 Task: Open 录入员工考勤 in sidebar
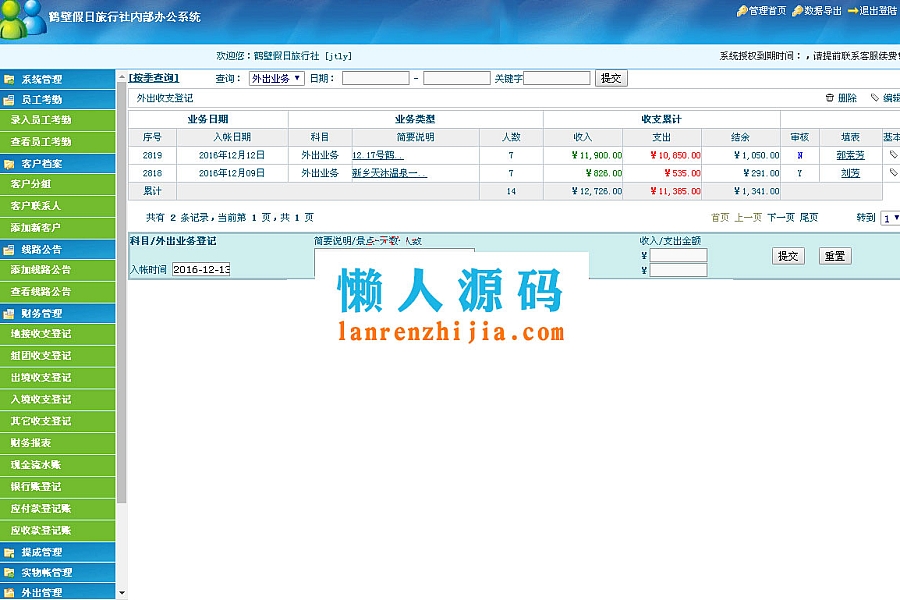57,120
